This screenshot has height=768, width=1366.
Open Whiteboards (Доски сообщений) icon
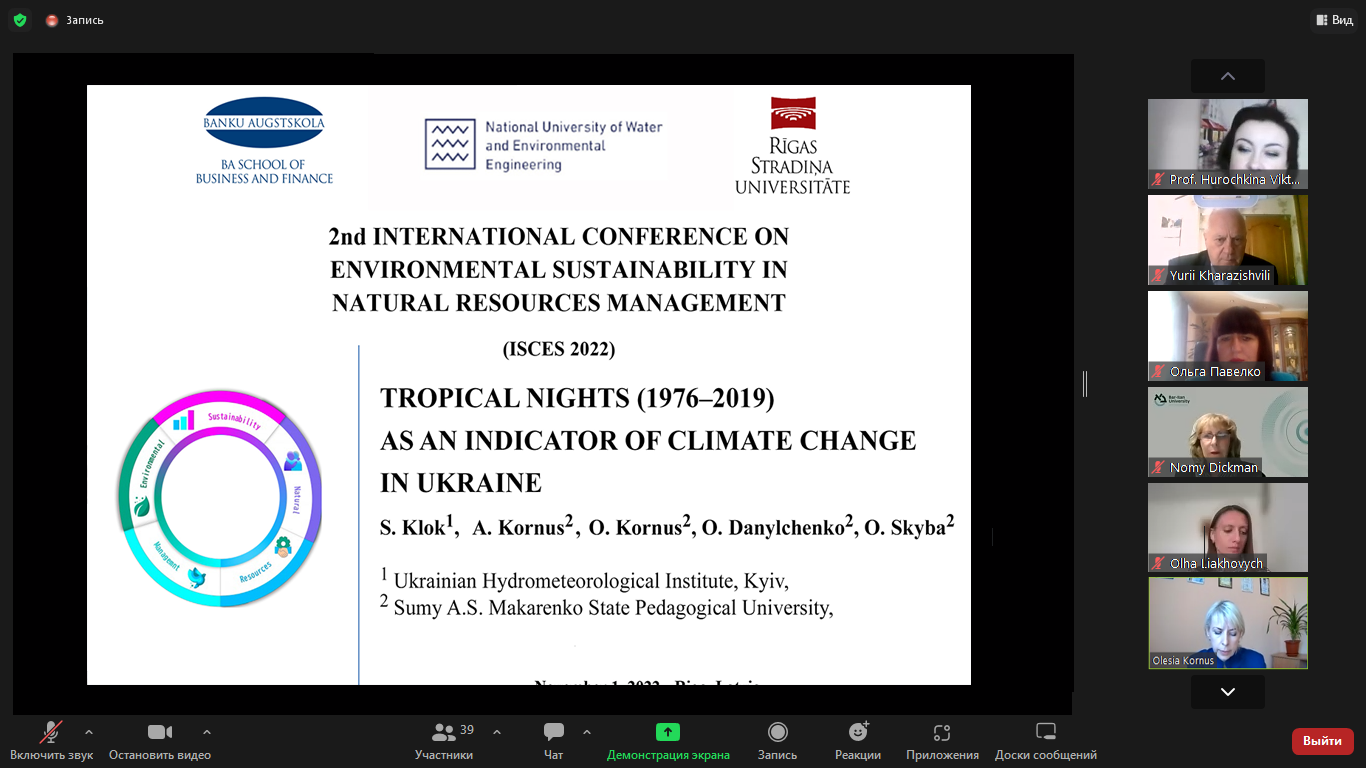(x=1045, y=733)
